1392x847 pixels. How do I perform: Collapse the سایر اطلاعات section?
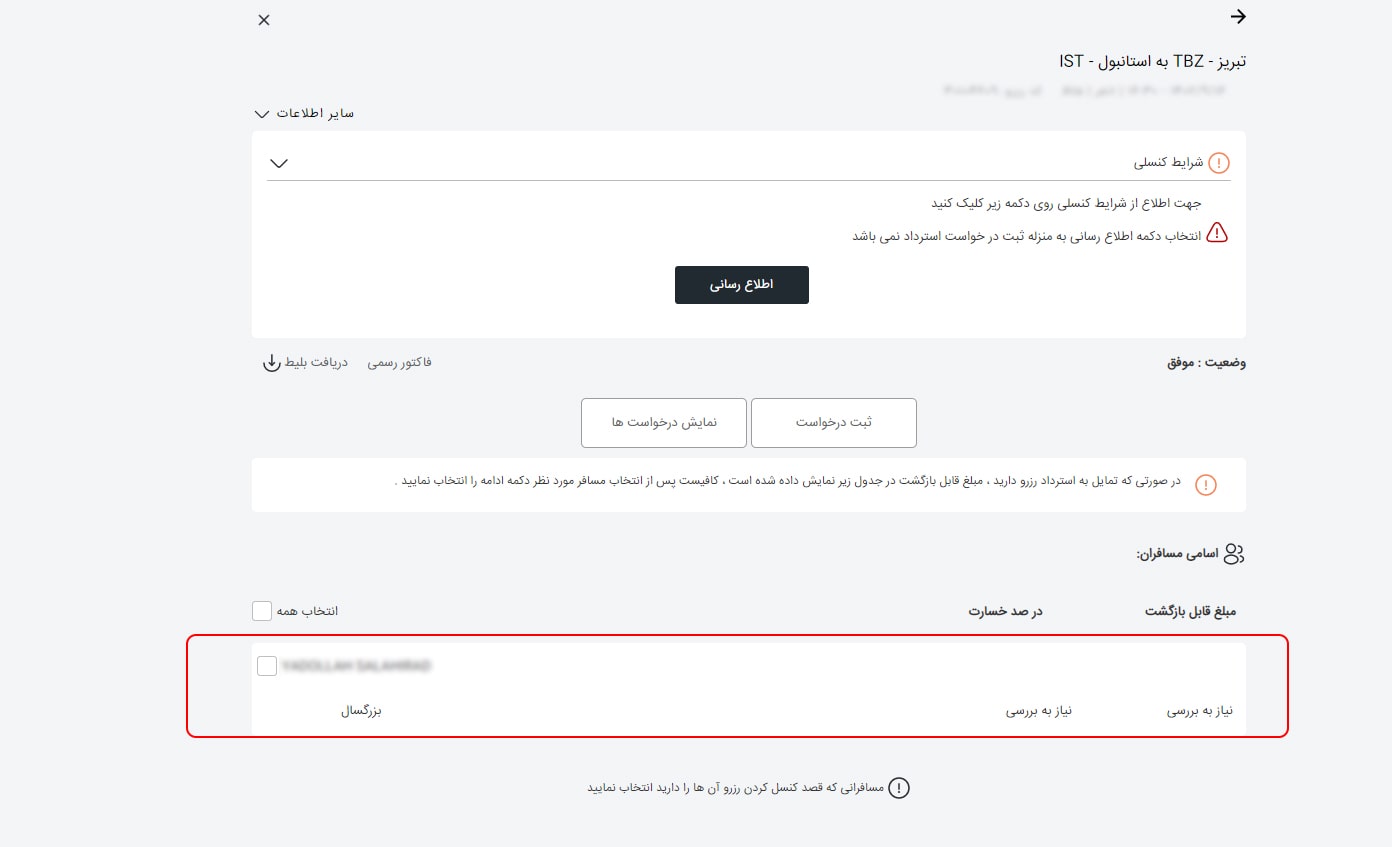point(262,114)
